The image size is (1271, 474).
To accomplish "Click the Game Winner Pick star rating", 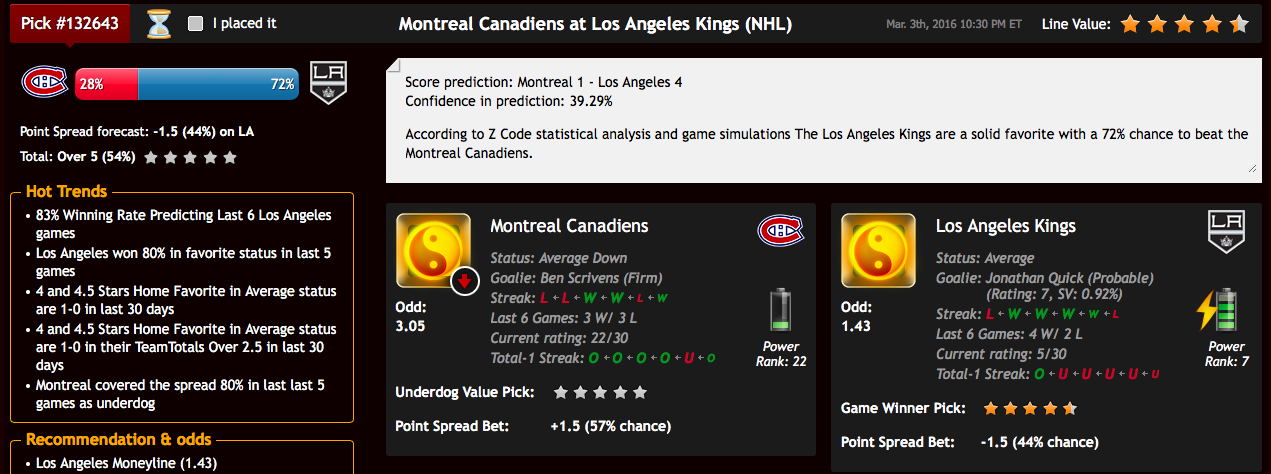I will pyautogui.click(x=1030, y=408).
